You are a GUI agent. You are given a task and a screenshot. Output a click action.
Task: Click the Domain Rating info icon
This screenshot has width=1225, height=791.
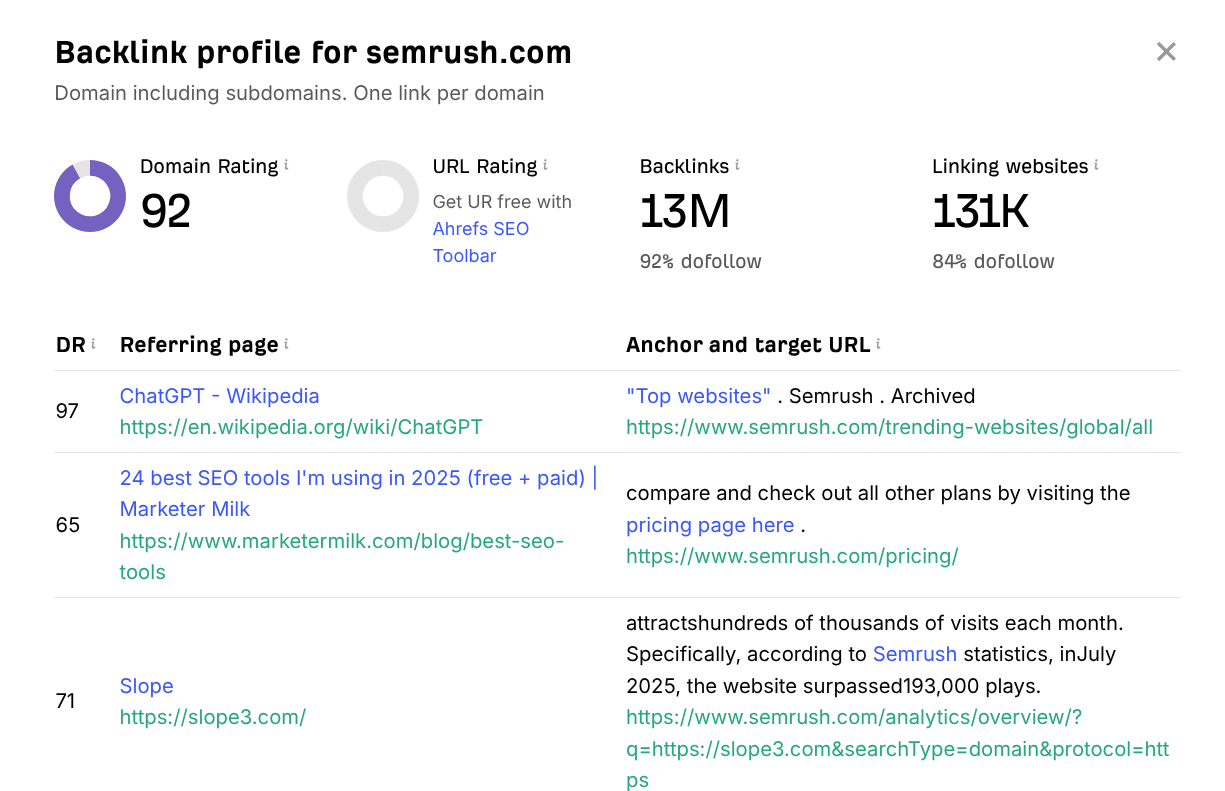(x=287, y=165)
